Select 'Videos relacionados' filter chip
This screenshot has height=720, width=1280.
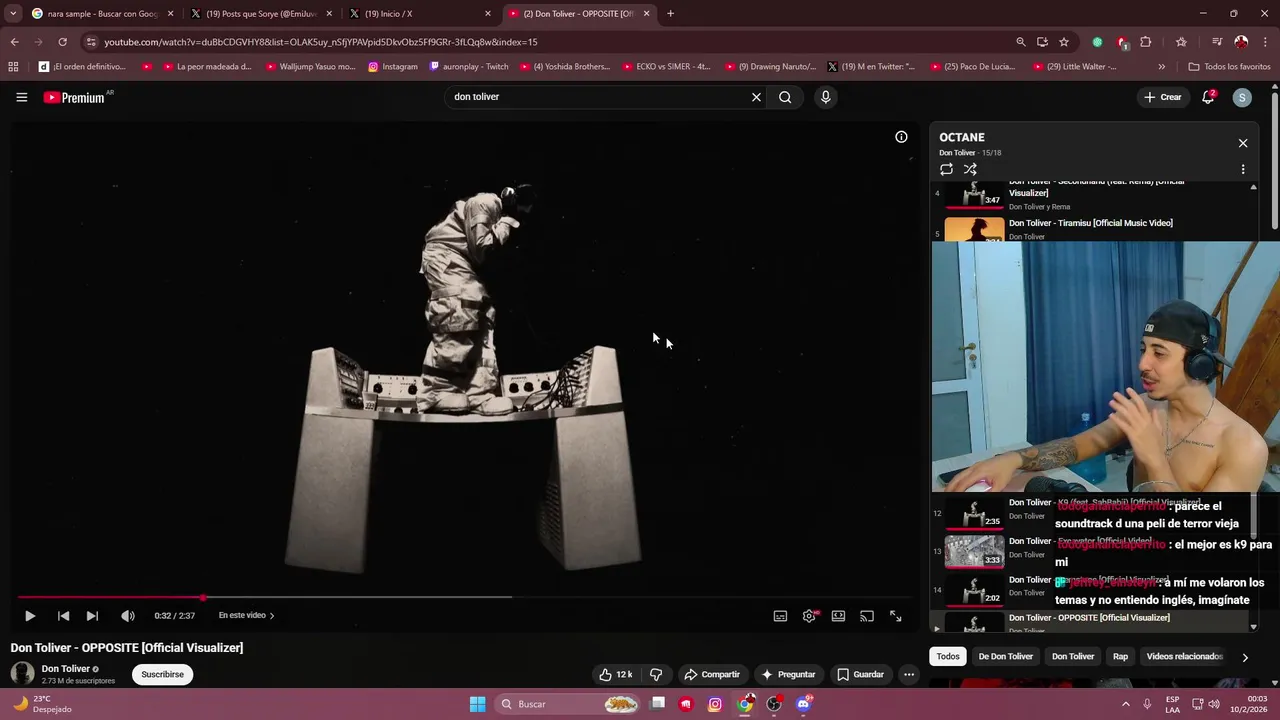tap(1185, 657)
